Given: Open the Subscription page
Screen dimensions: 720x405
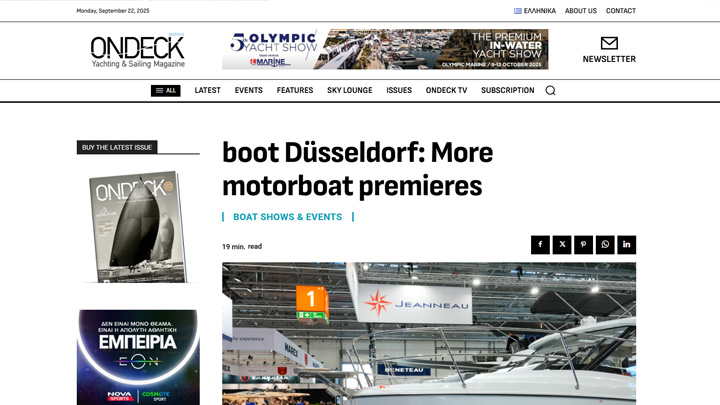Looking at the screenshot, I should point(507,91).
